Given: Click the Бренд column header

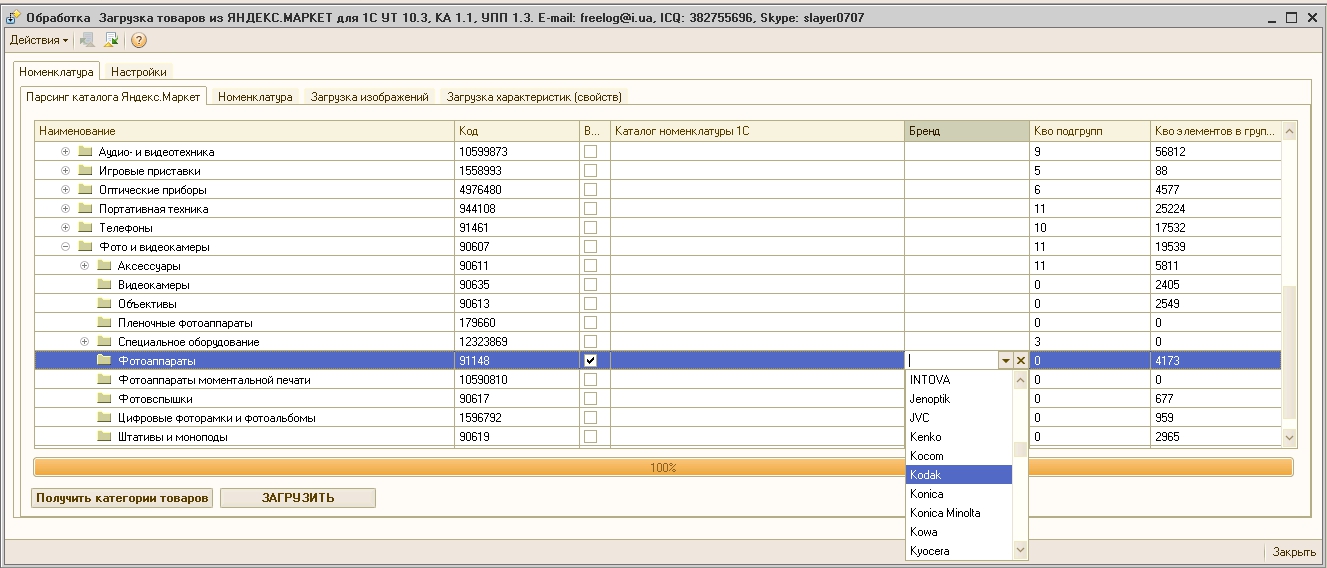Looking at the screenshot, I should tap(967, 131).
